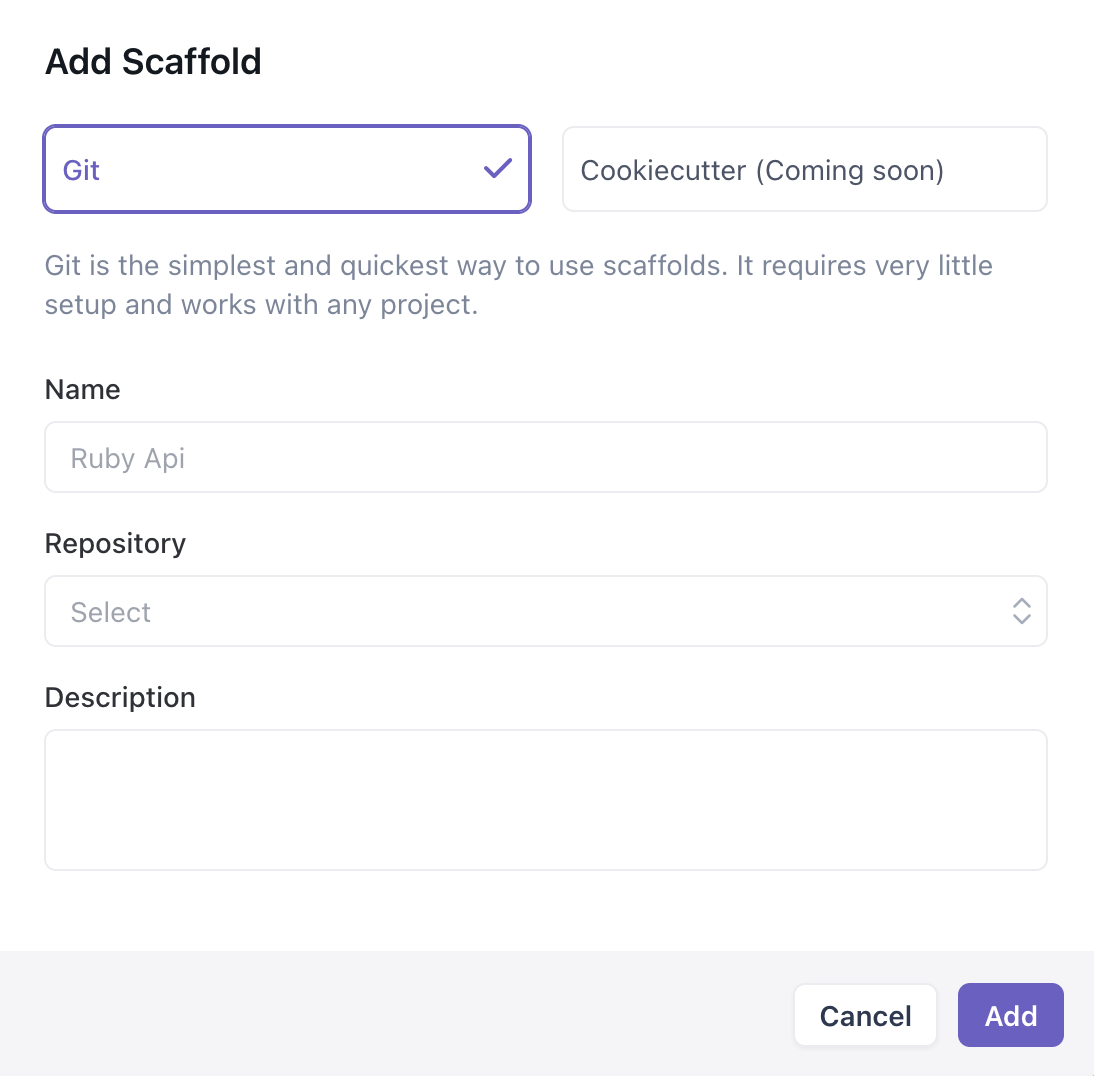Choose the Cookiecutter (Coming soon) option
Screen dimensions: 1094x1076
click(804, 169)
